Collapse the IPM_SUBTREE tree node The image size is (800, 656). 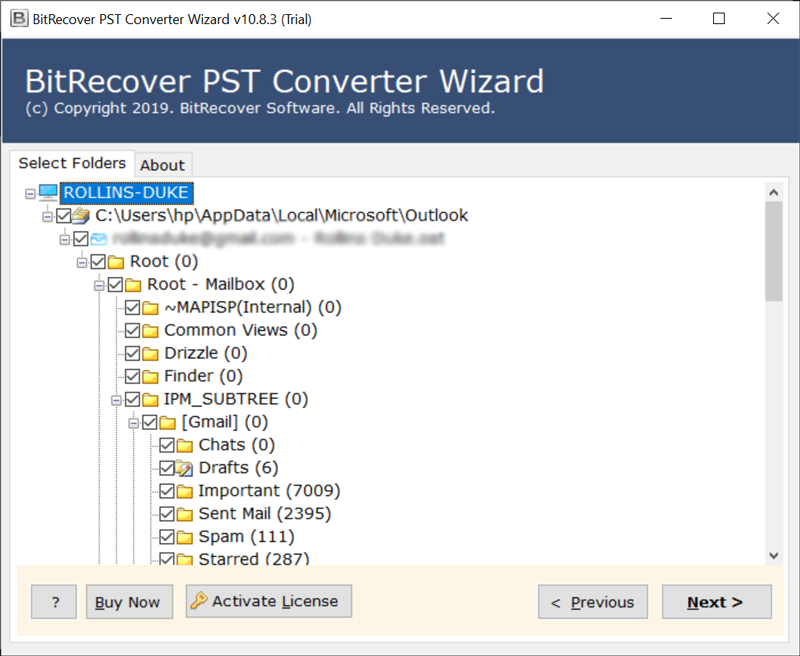click(117, 399)
